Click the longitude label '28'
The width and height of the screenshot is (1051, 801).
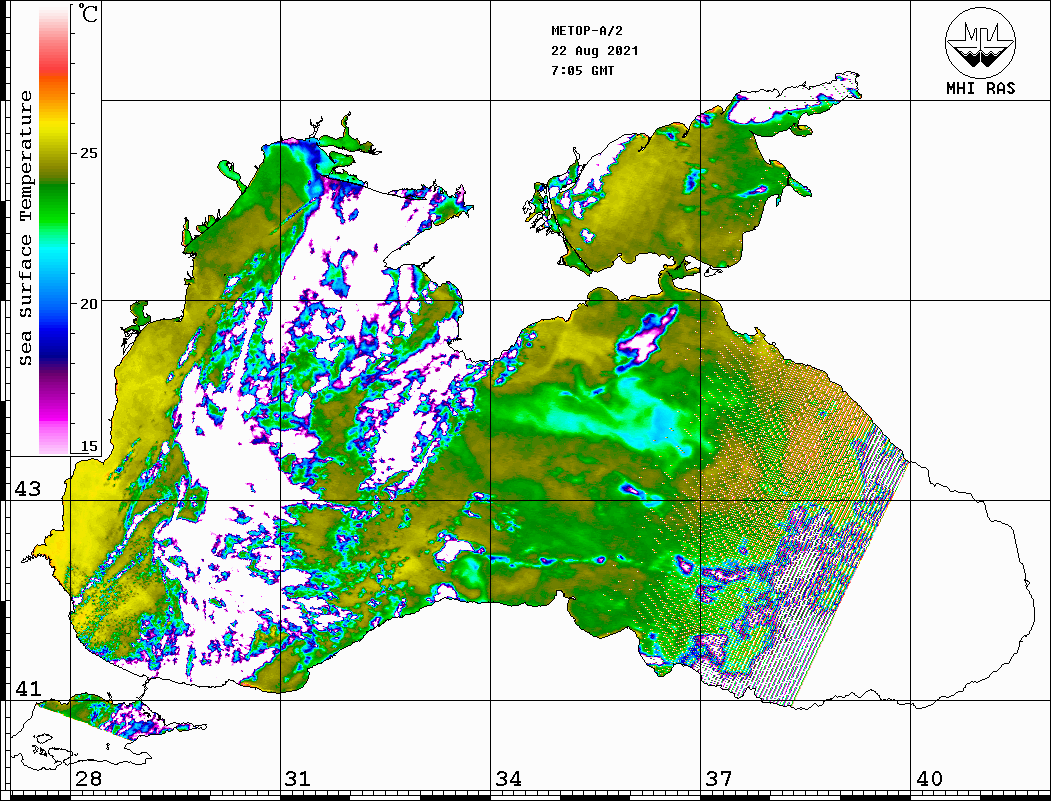pyautogui.click(x=88, y=778)
